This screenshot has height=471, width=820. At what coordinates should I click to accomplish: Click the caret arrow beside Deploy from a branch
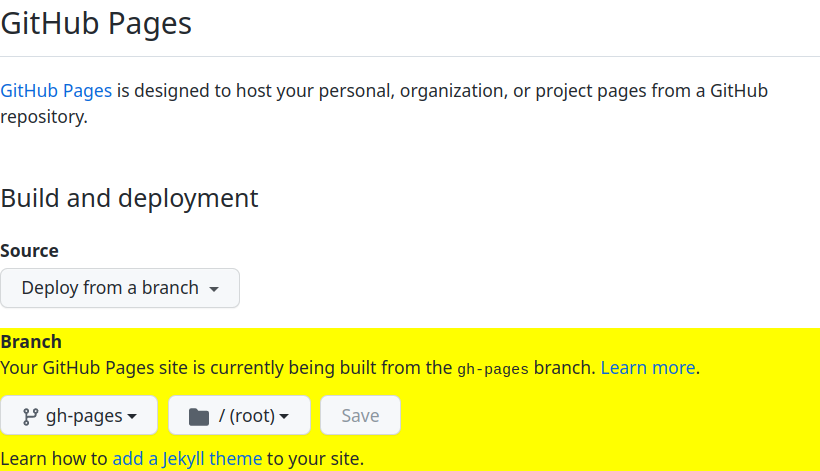214,289
